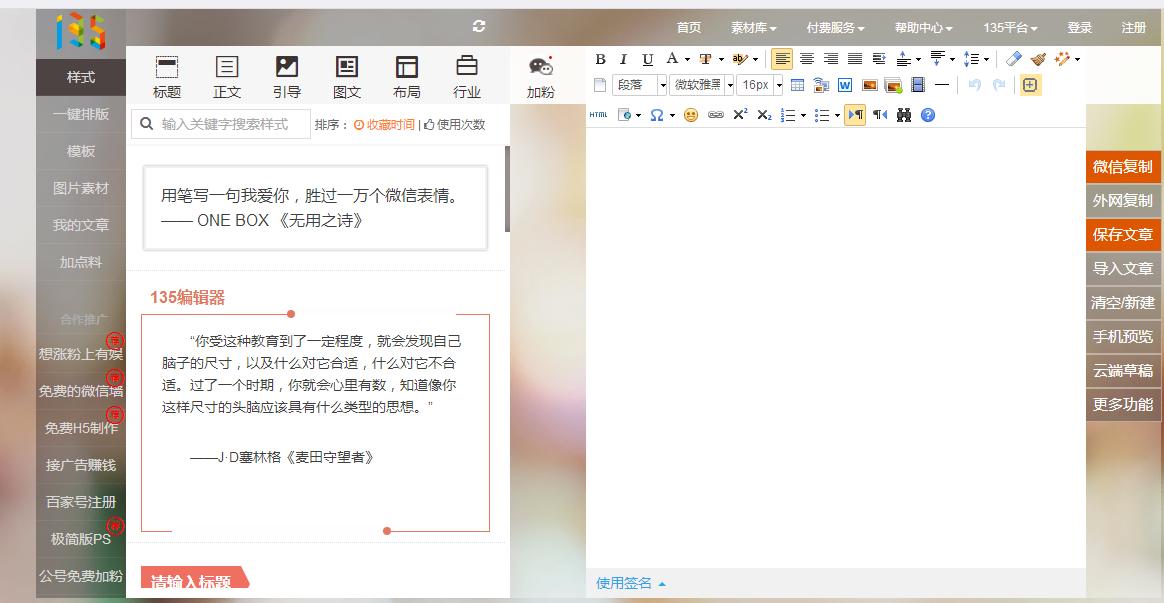The width and height of the screenshot is (1164, 603).
Task: Click the 保存文章 button
Action: point(1122,236)
